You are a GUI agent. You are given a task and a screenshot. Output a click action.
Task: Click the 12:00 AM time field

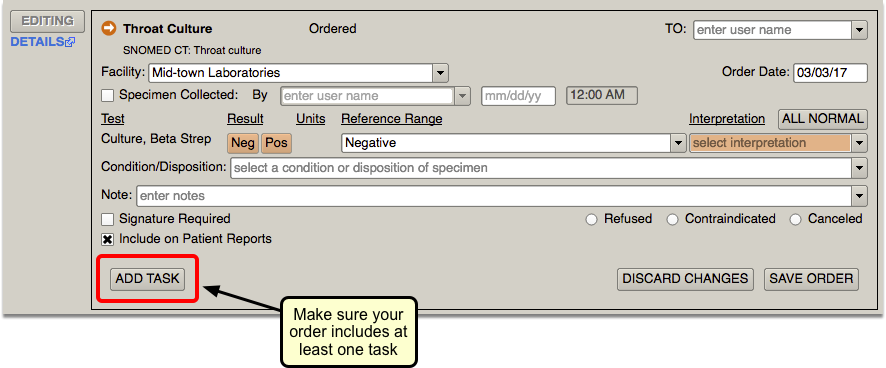pyautogui.click(x=602, y=96)
